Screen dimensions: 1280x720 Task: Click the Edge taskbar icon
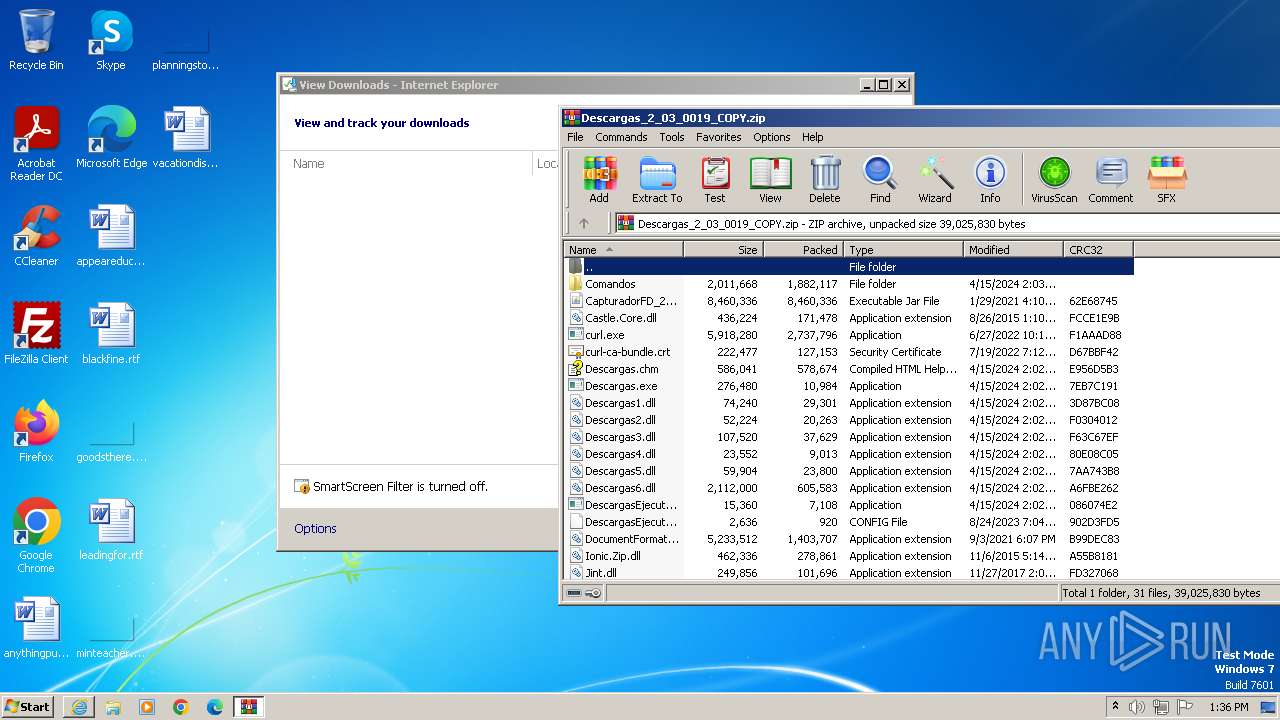click(x=215, y=707)
